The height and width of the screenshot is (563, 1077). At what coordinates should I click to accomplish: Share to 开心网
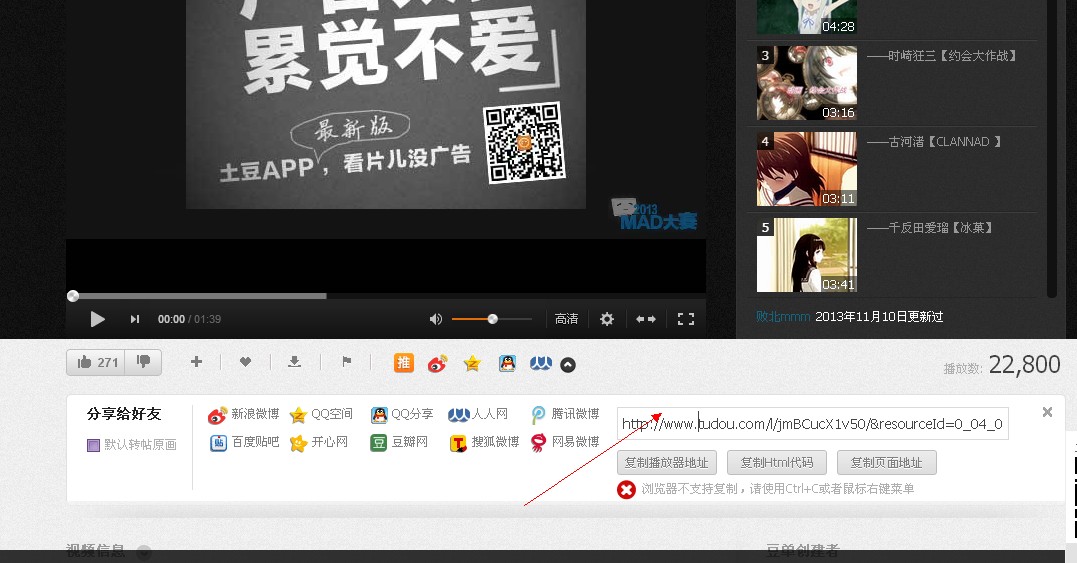point(319,442)
